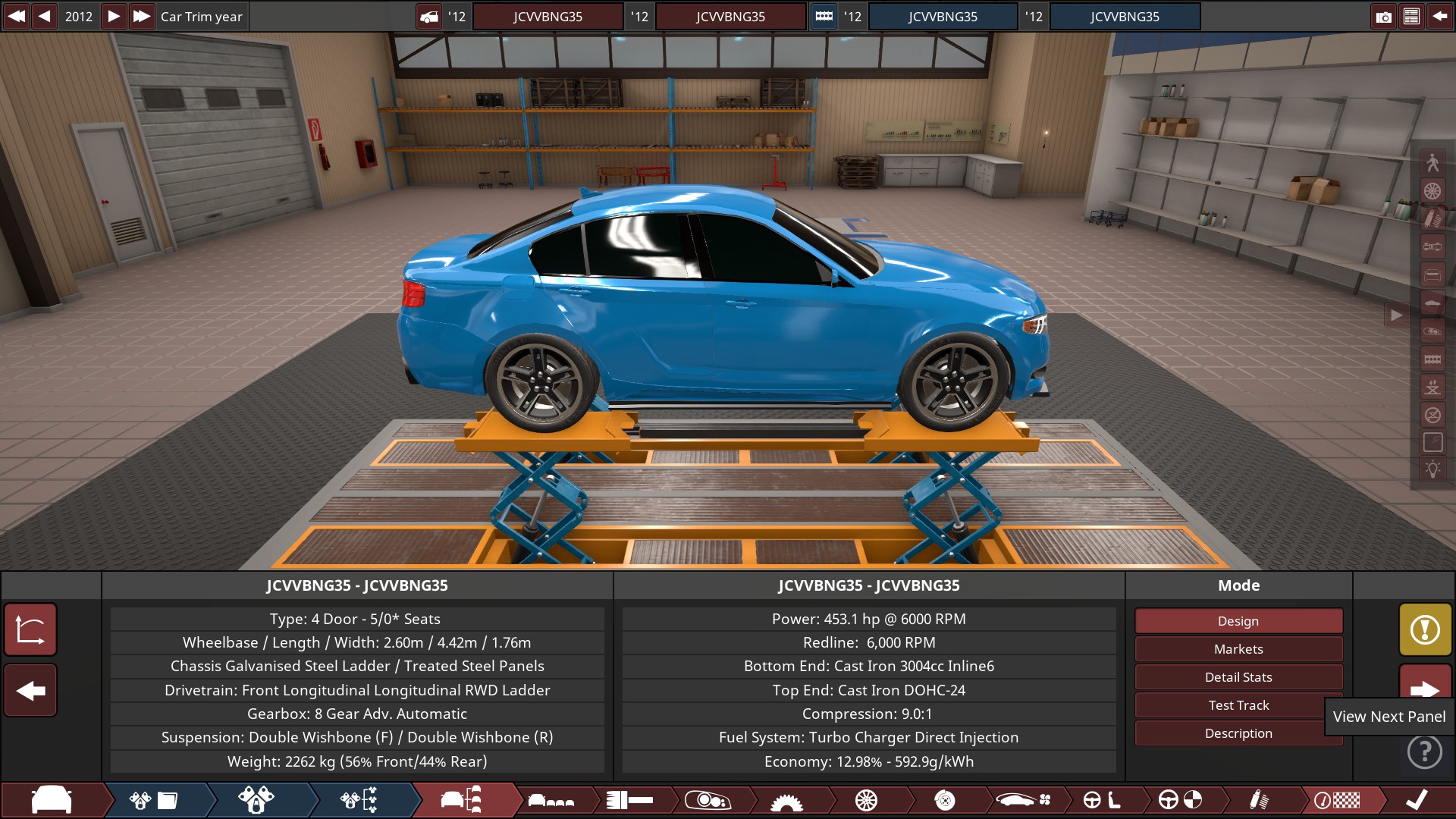
Task: Toggle the car body silhouette icon in sidebar
Action: 1432,303
